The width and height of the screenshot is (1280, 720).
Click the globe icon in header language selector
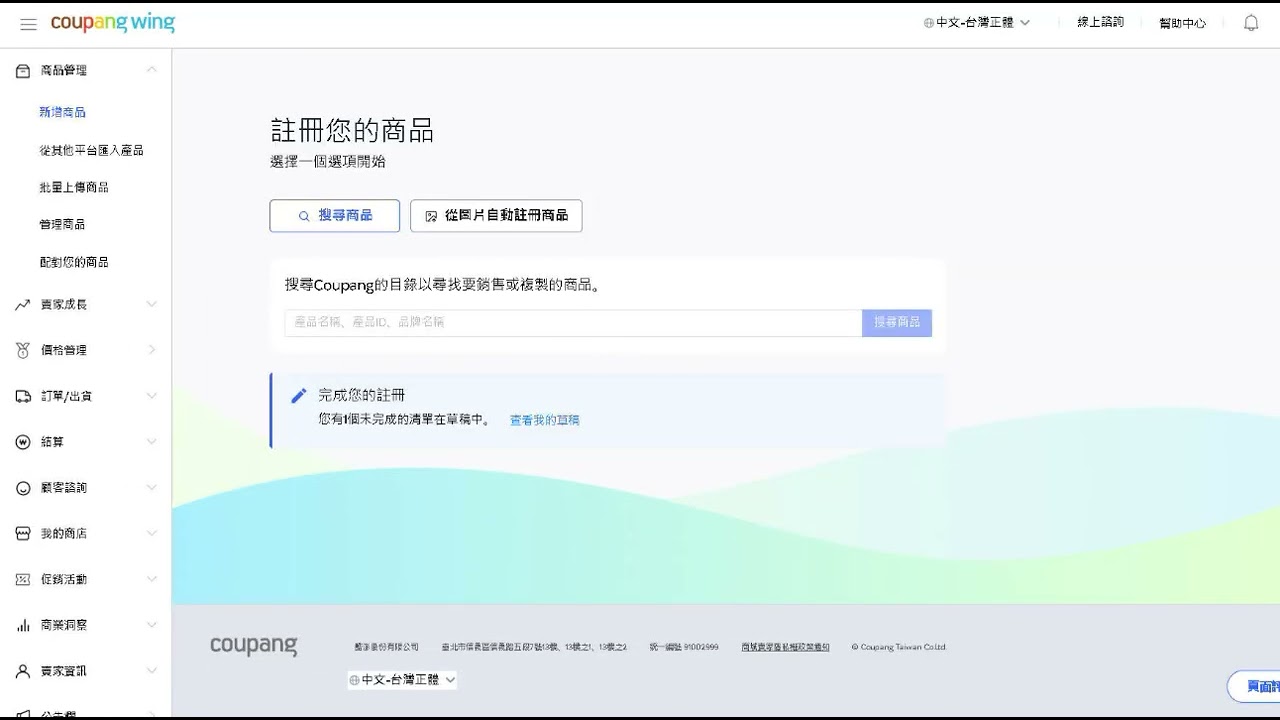click(929, 23)
